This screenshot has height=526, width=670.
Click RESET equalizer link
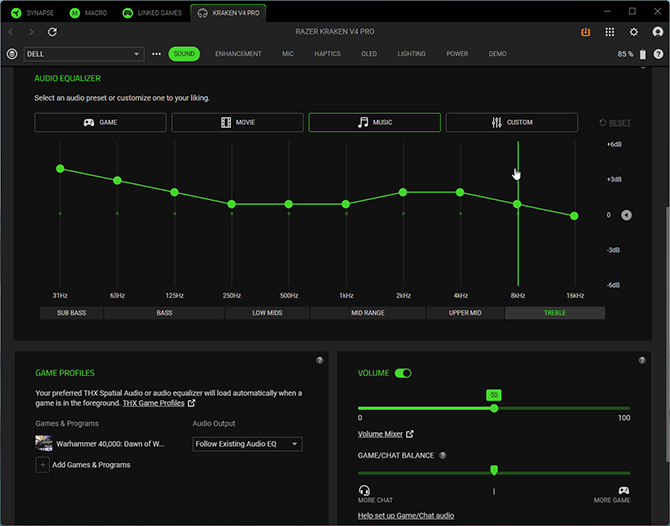tap(615, 123)
